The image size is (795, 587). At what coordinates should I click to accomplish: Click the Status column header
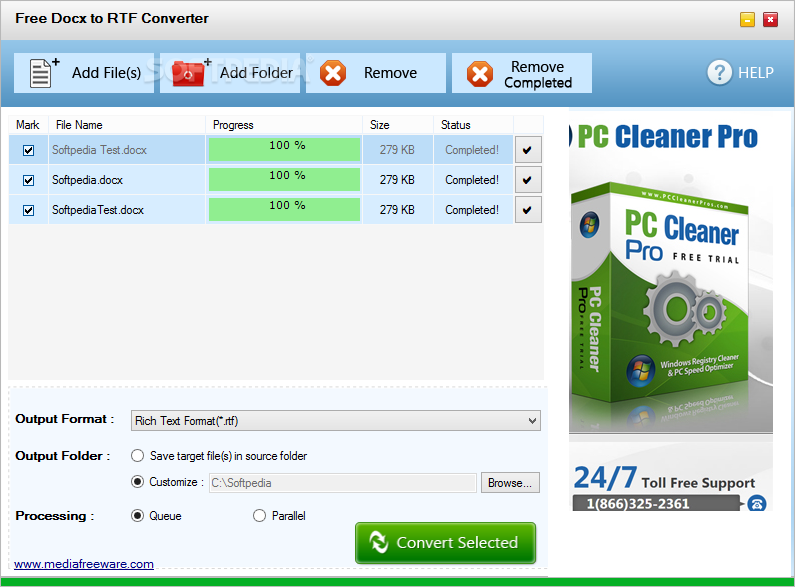(474, 125)
